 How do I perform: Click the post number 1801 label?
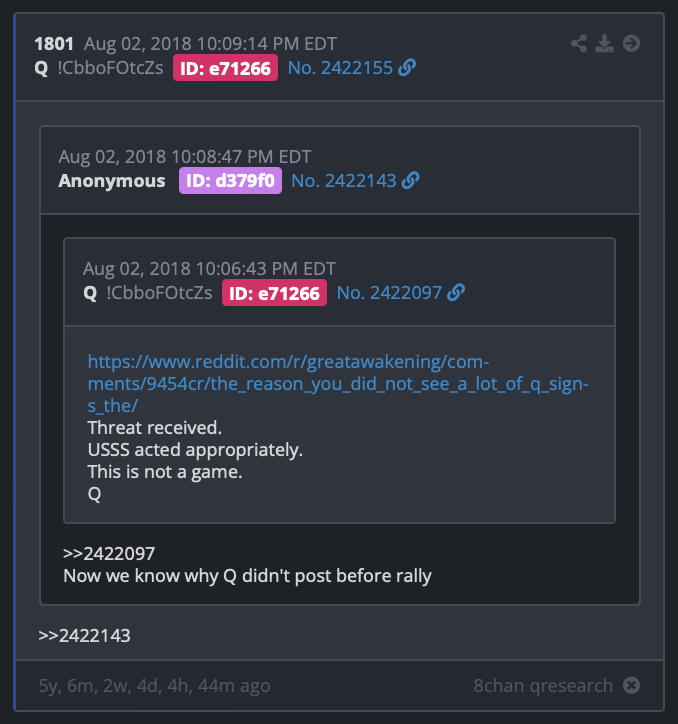54,44
